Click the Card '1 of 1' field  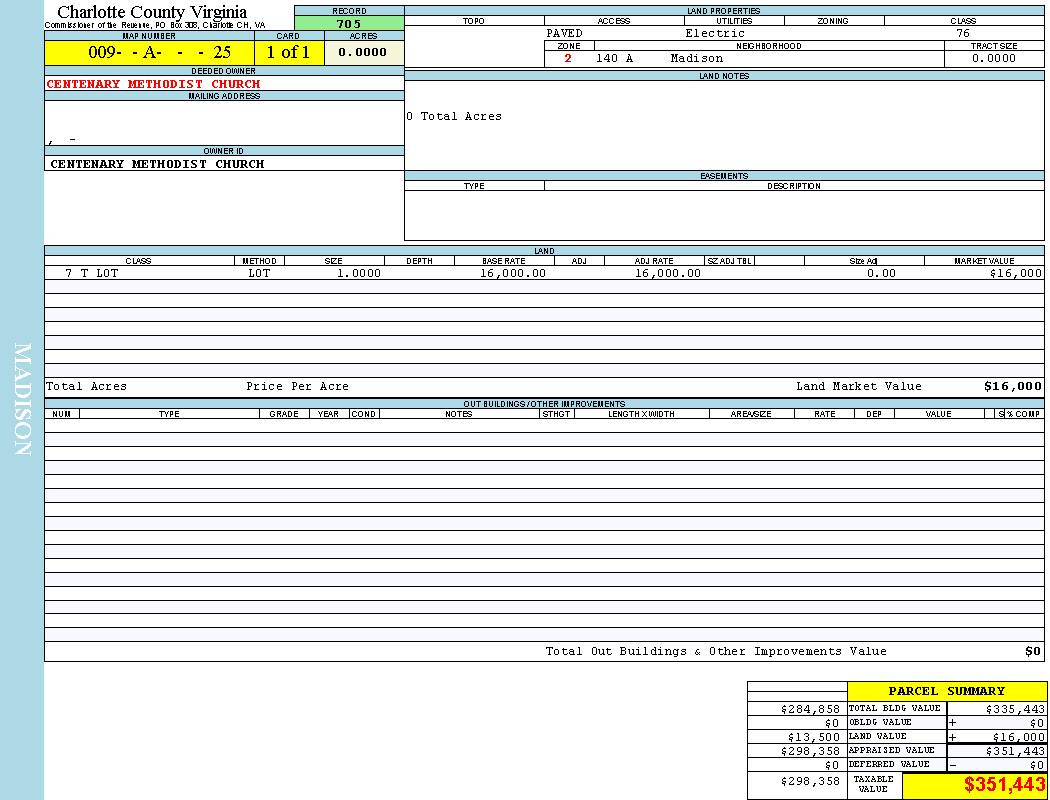point(288,53)
